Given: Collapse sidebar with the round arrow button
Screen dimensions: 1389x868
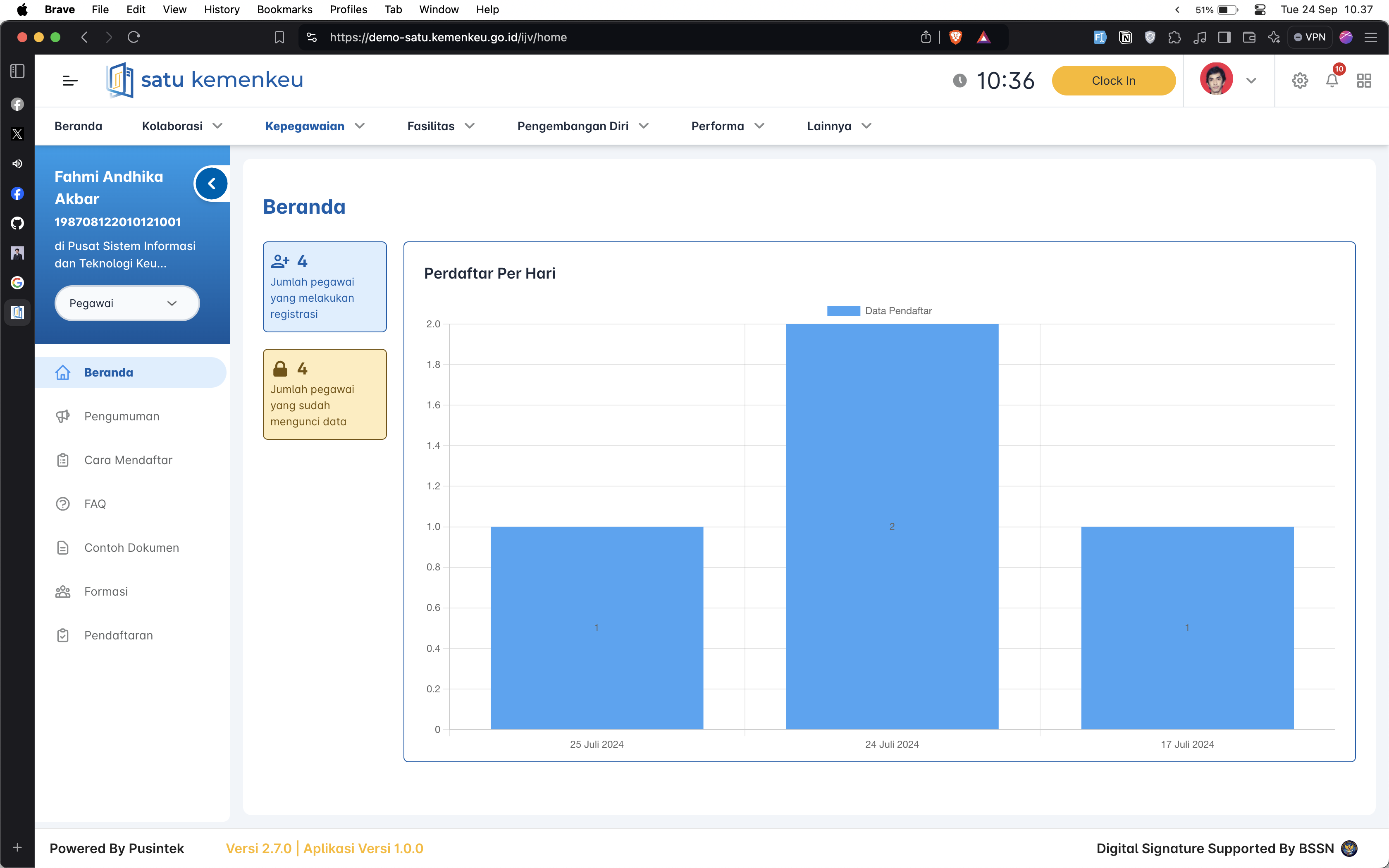Looking at the screenshot, I should point(212,184).
